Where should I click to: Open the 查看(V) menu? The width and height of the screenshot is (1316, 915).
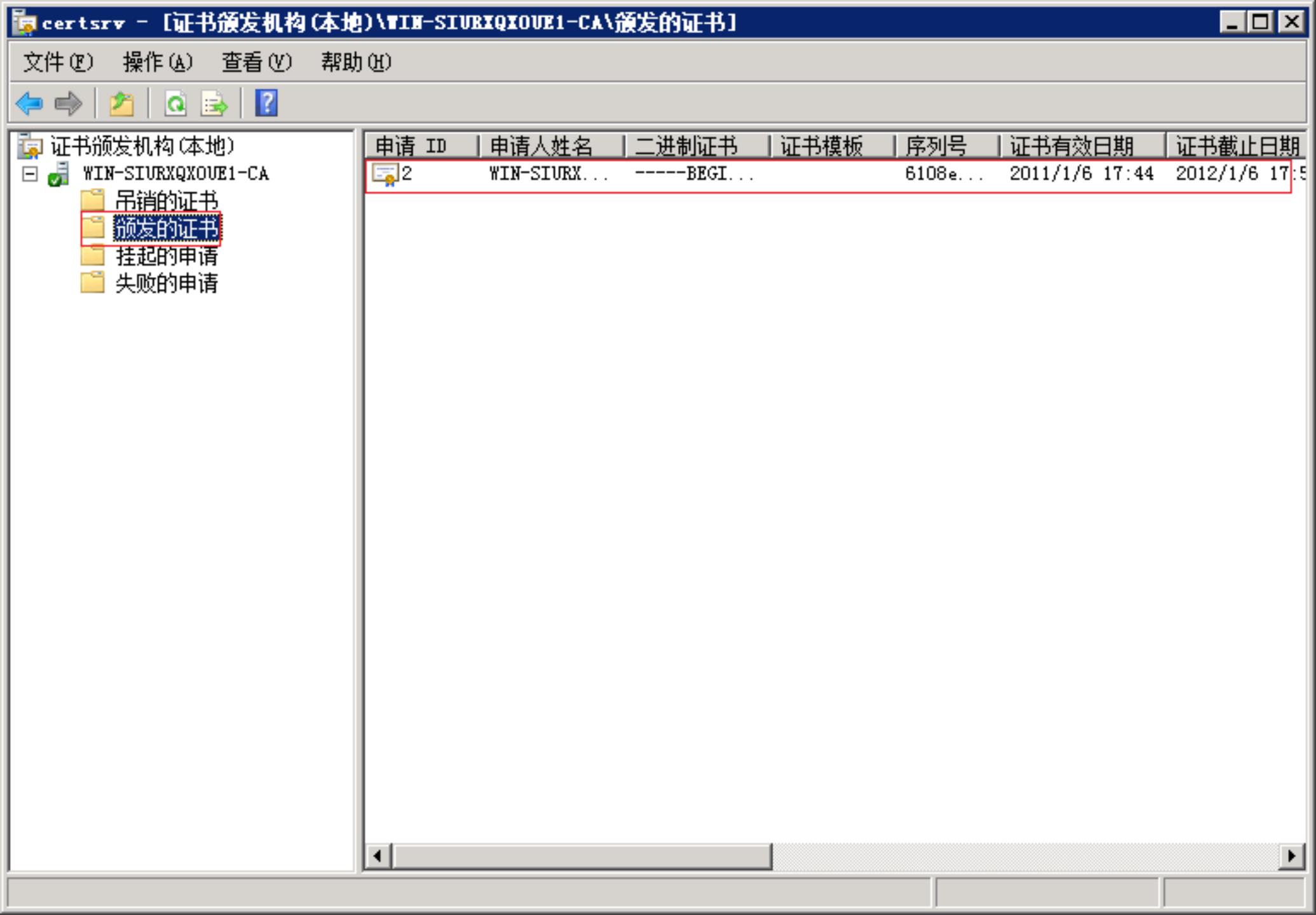(257, 62)
